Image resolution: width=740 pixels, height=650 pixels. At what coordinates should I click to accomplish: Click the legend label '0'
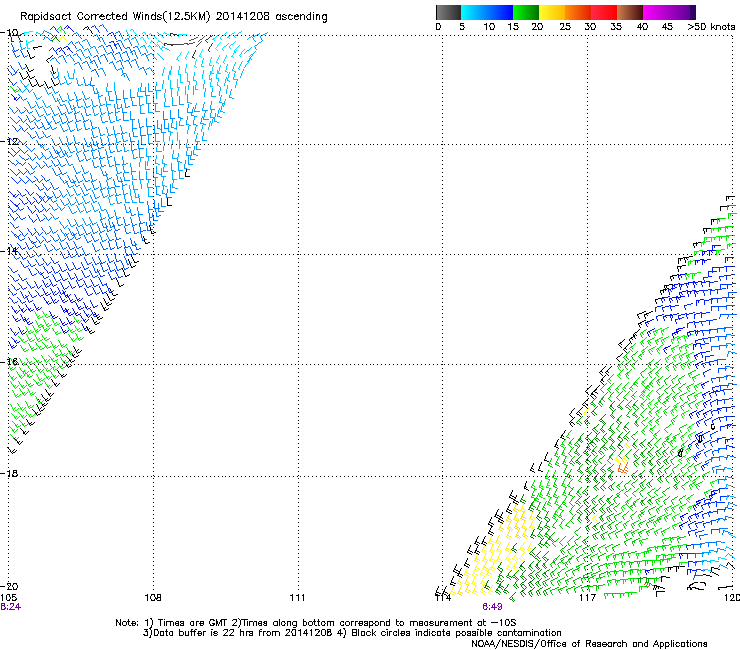(438, 27)
